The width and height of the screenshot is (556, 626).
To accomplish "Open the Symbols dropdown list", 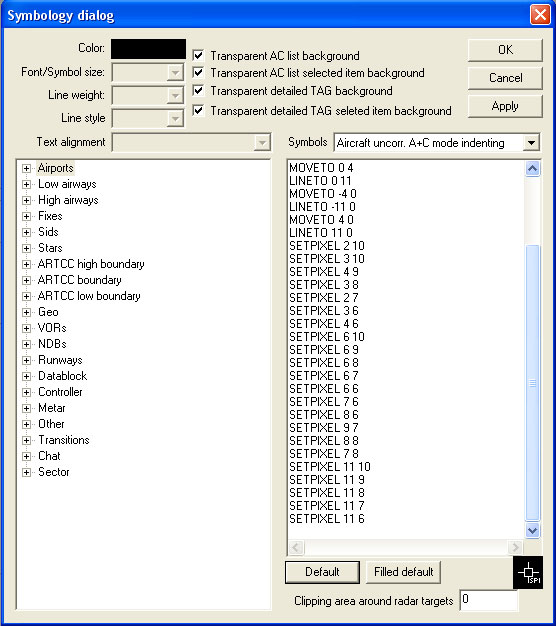I will click(x=531, y=143).
